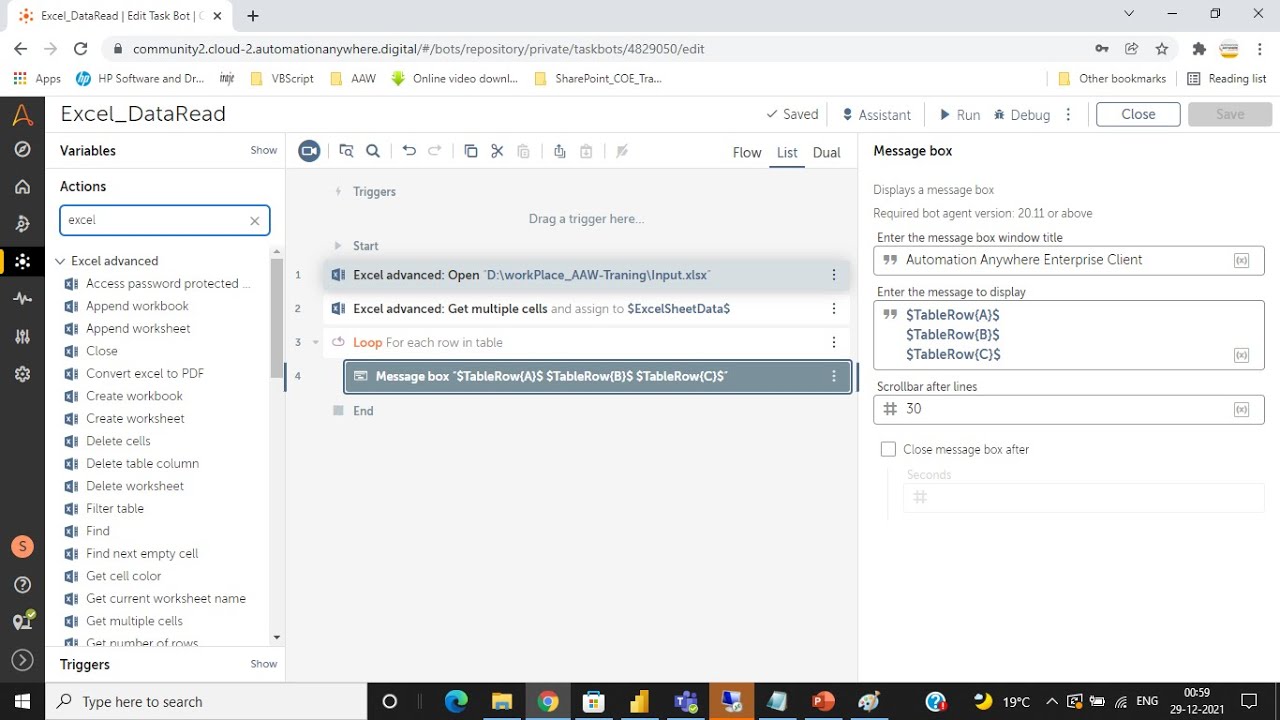Open options for Excel Open action row

(834, 275)
